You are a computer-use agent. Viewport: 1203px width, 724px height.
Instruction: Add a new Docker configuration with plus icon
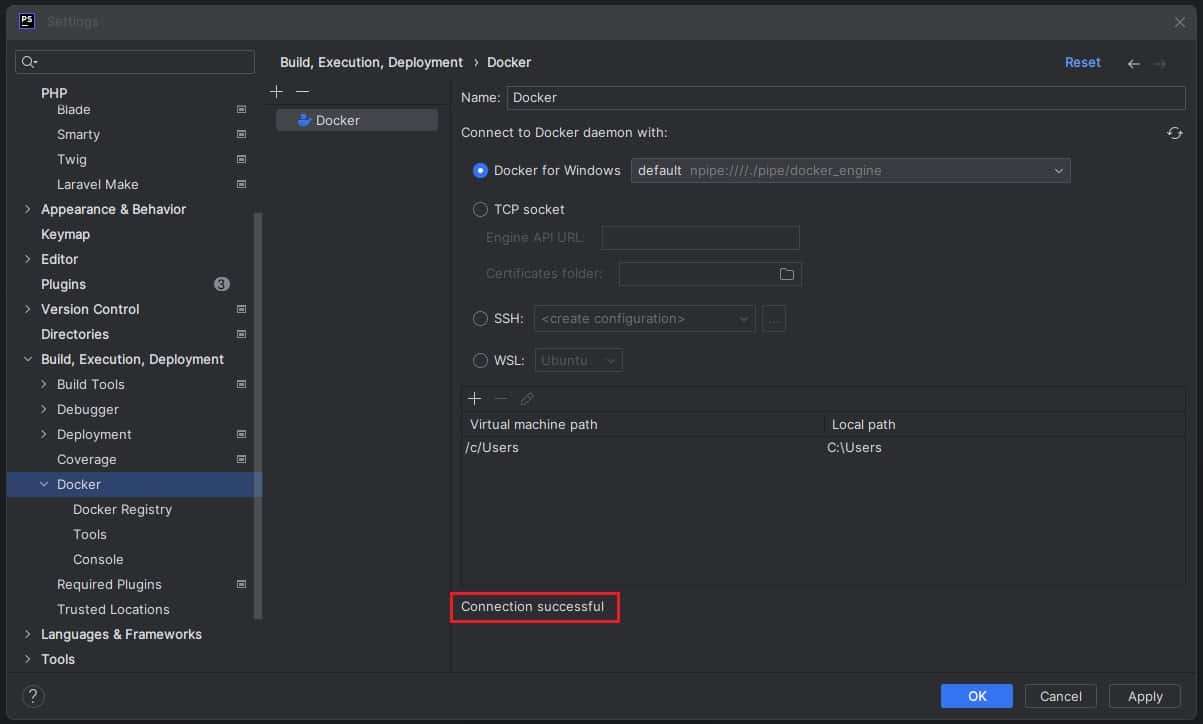(x=277, y=91)
